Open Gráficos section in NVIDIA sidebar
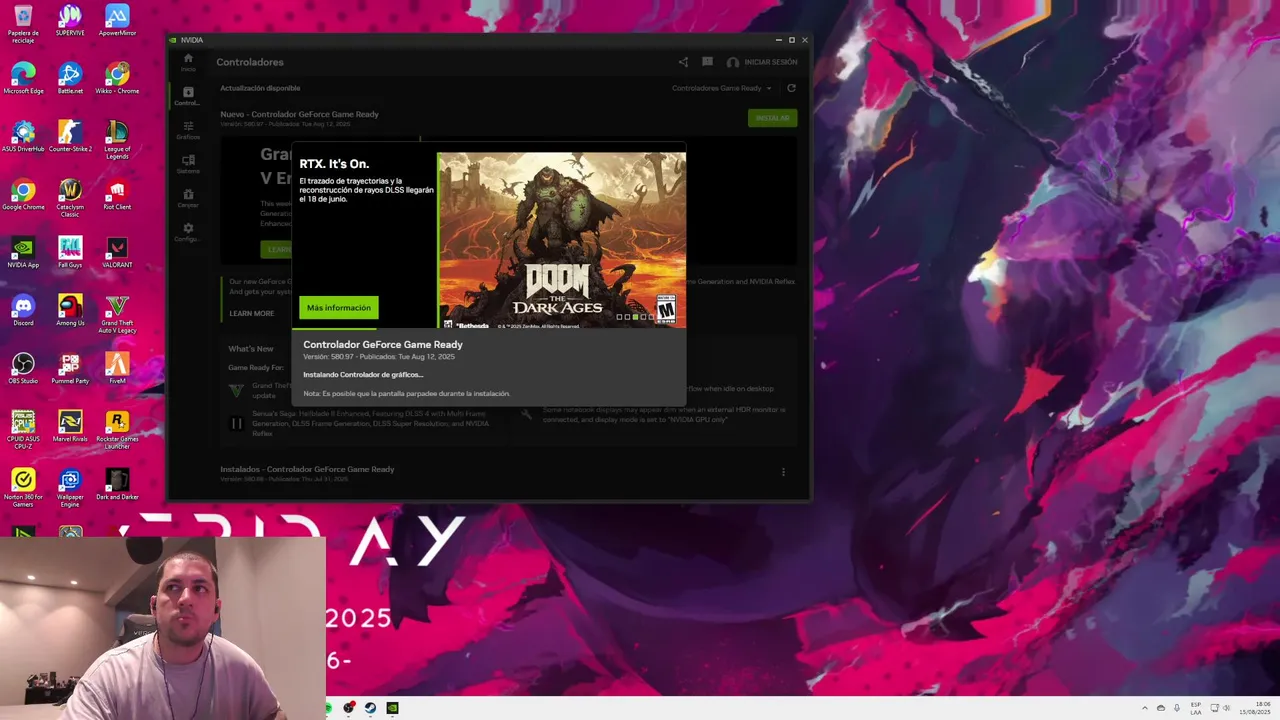This screenshot has width=1280, height=720. 188,130
